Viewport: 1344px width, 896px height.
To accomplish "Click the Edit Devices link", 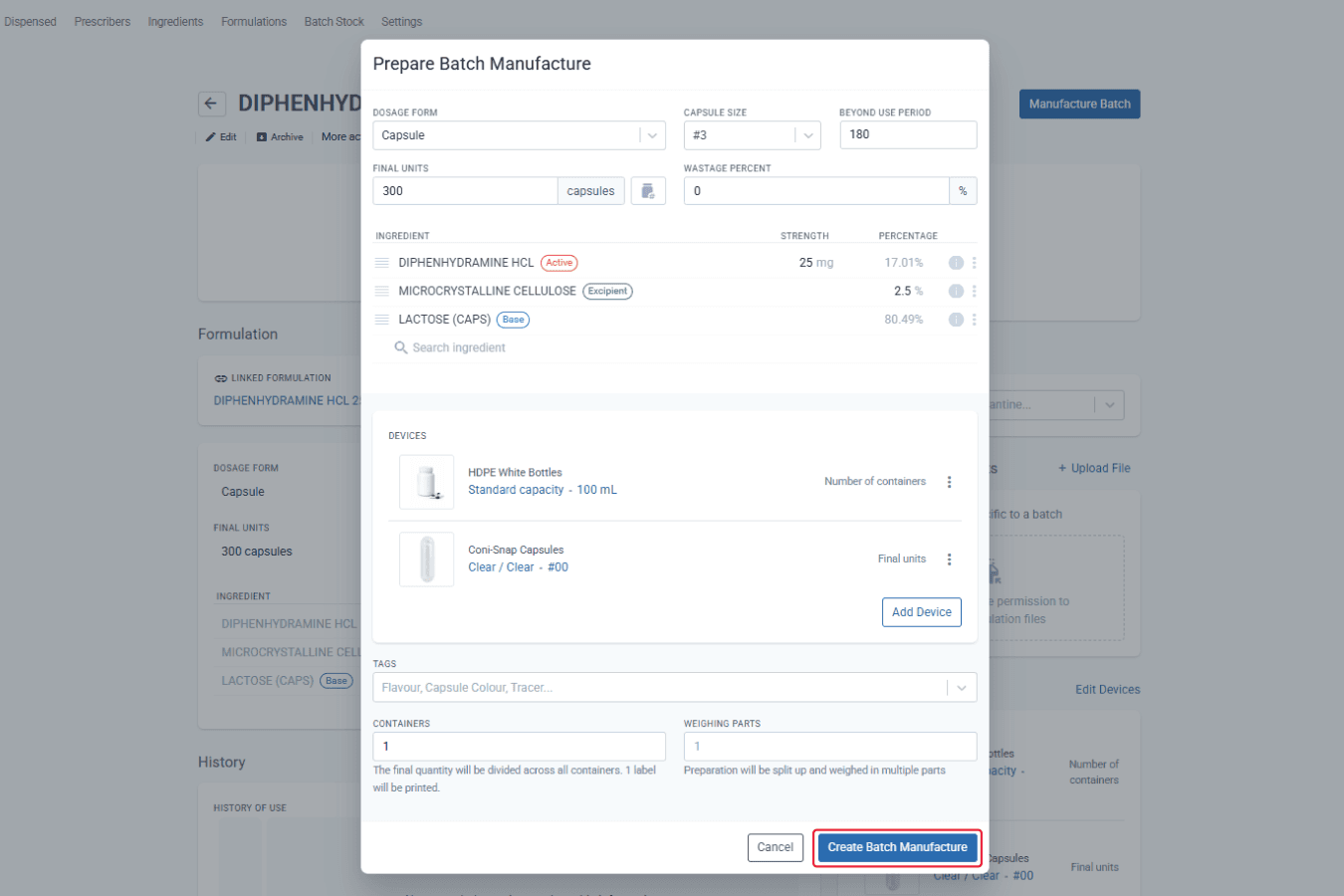I will [1107, 689].
